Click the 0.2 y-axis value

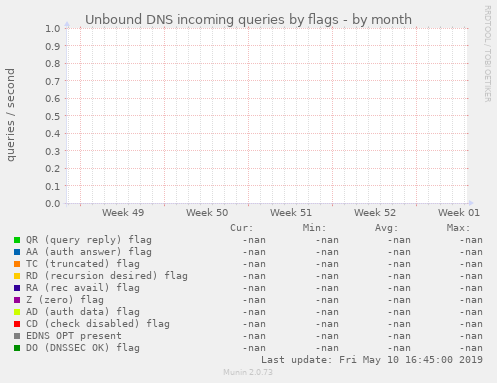(x=53, y=169)
